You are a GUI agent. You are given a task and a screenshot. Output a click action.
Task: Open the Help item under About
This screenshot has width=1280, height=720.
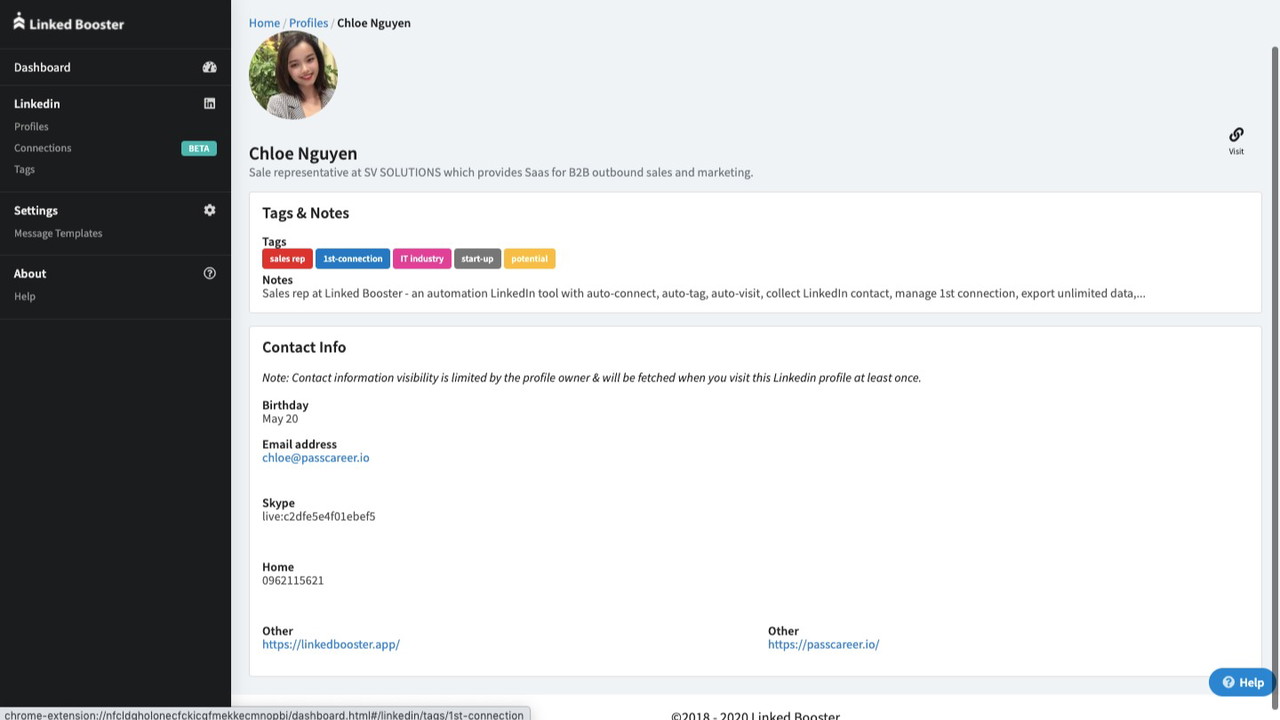[25, 296]
